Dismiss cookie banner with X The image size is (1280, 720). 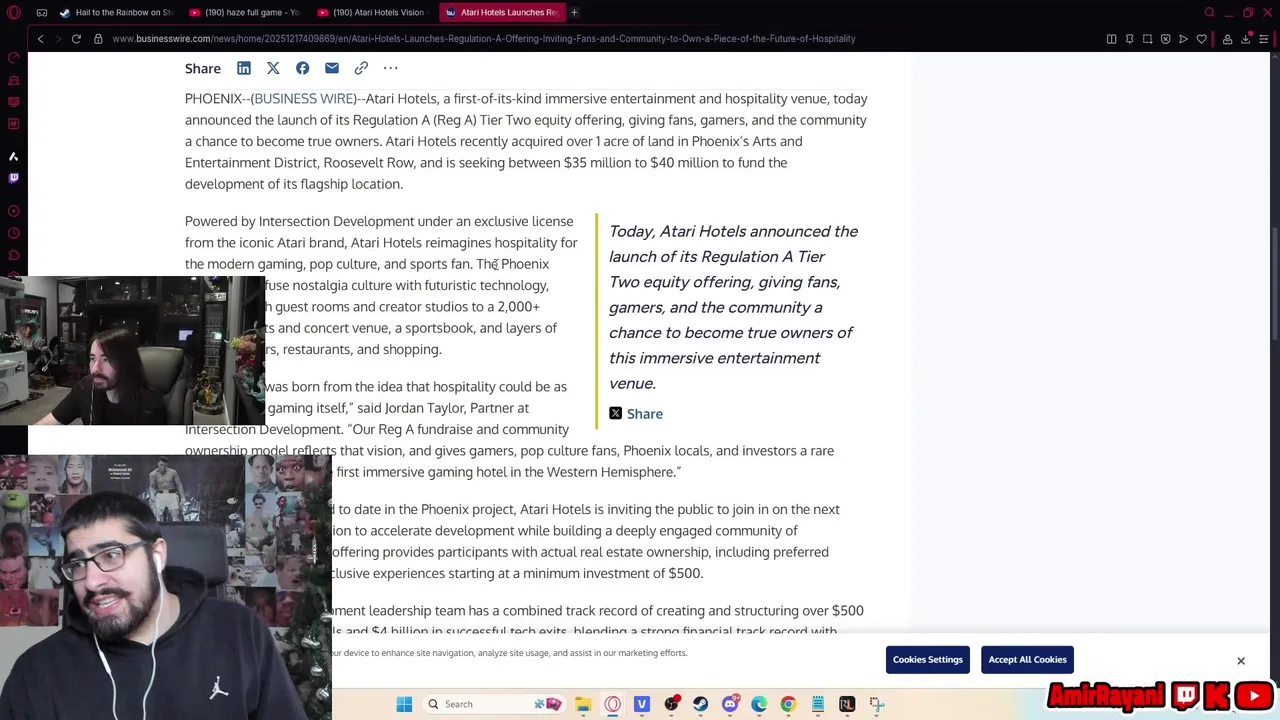(1241, 661)
